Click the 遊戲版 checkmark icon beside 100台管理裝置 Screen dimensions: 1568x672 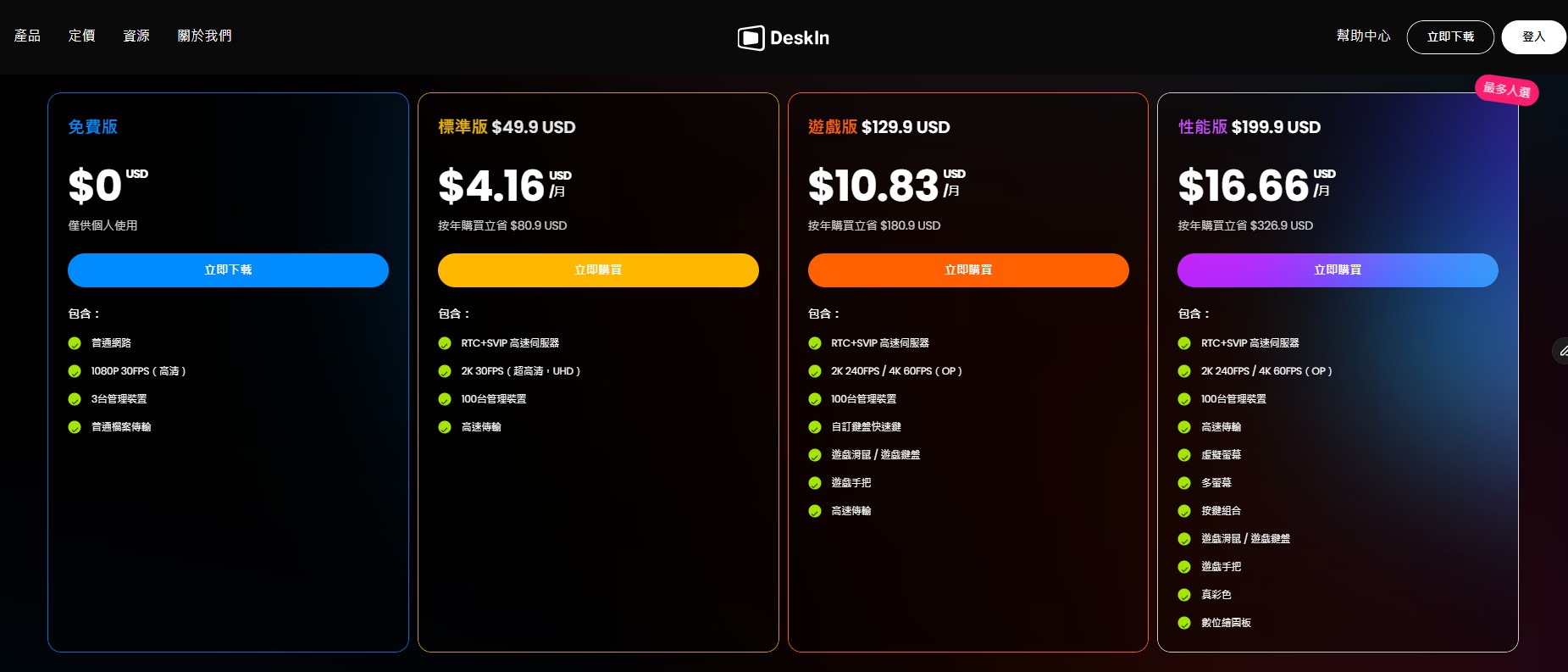point(815,399)
